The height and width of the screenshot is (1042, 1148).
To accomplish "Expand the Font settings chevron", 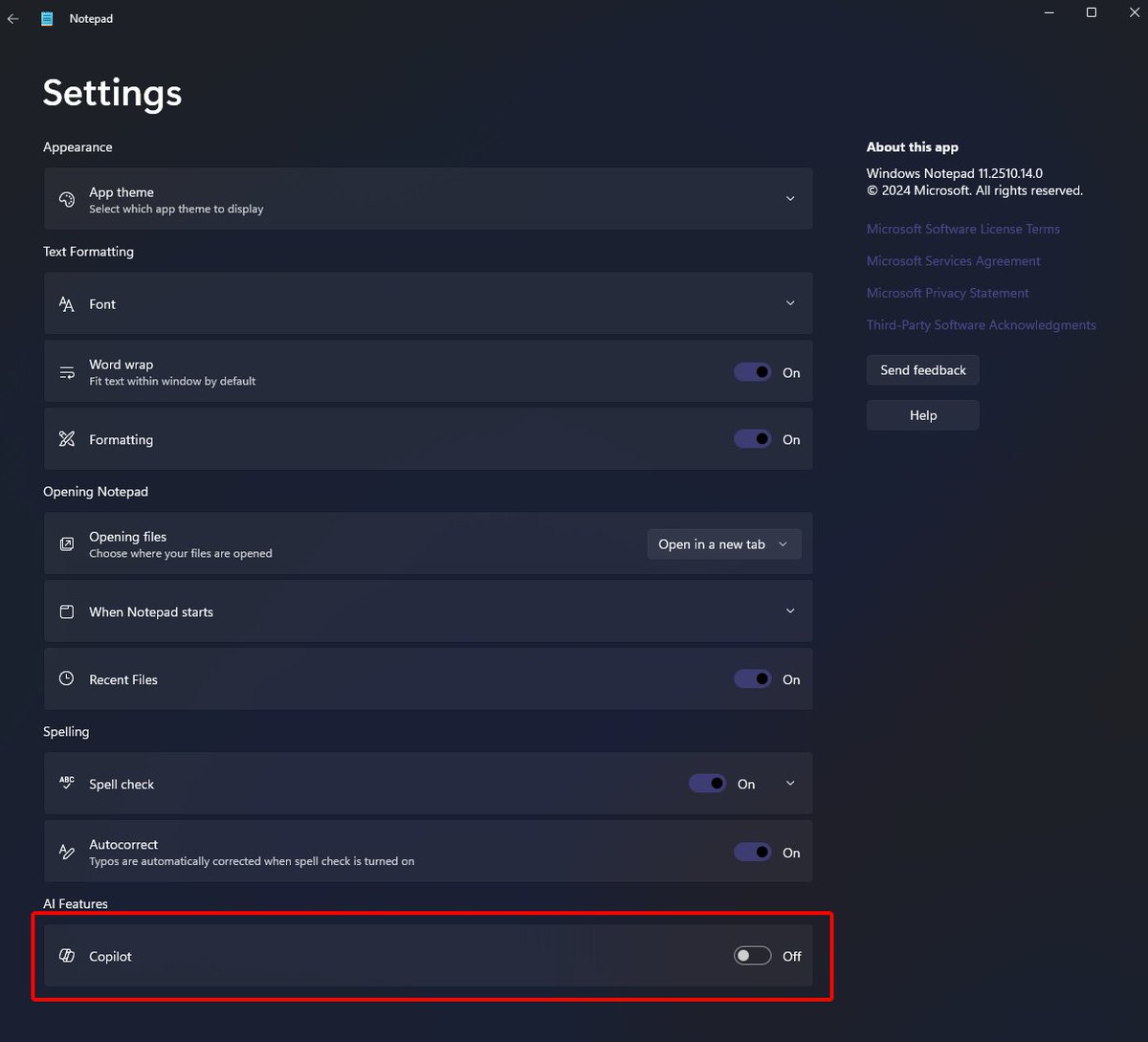I will pos(790,303).
